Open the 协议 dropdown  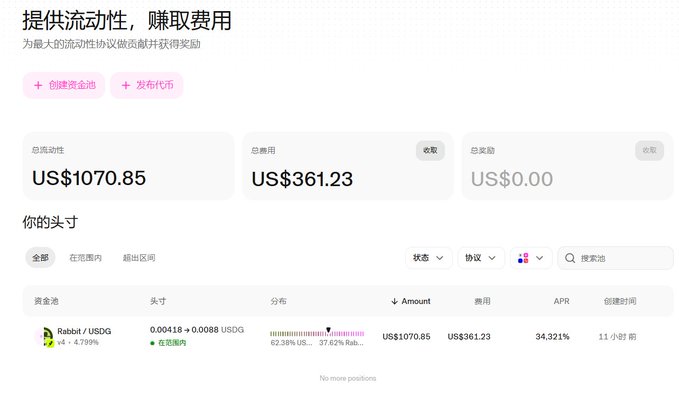[x=481, y=258]
